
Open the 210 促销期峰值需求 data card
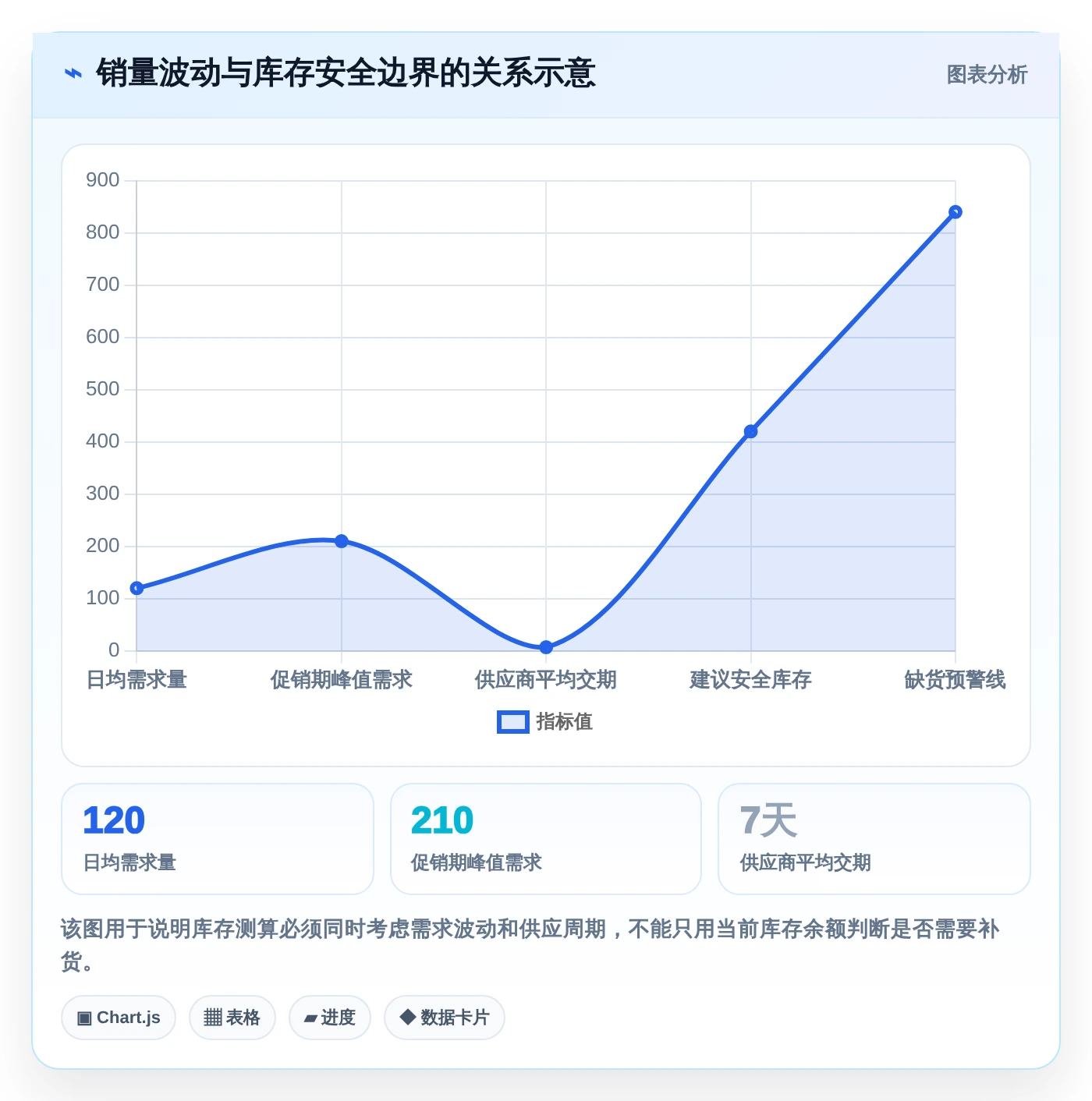pos(546,839)
